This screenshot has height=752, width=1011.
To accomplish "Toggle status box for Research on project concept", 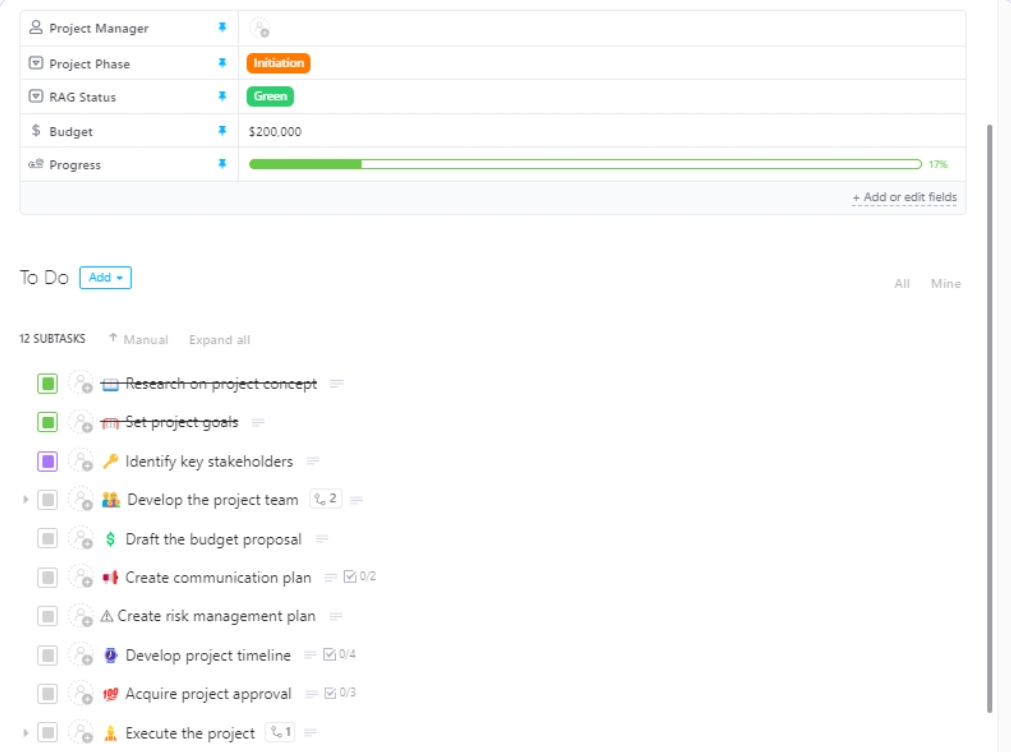I will click(48, 384).
